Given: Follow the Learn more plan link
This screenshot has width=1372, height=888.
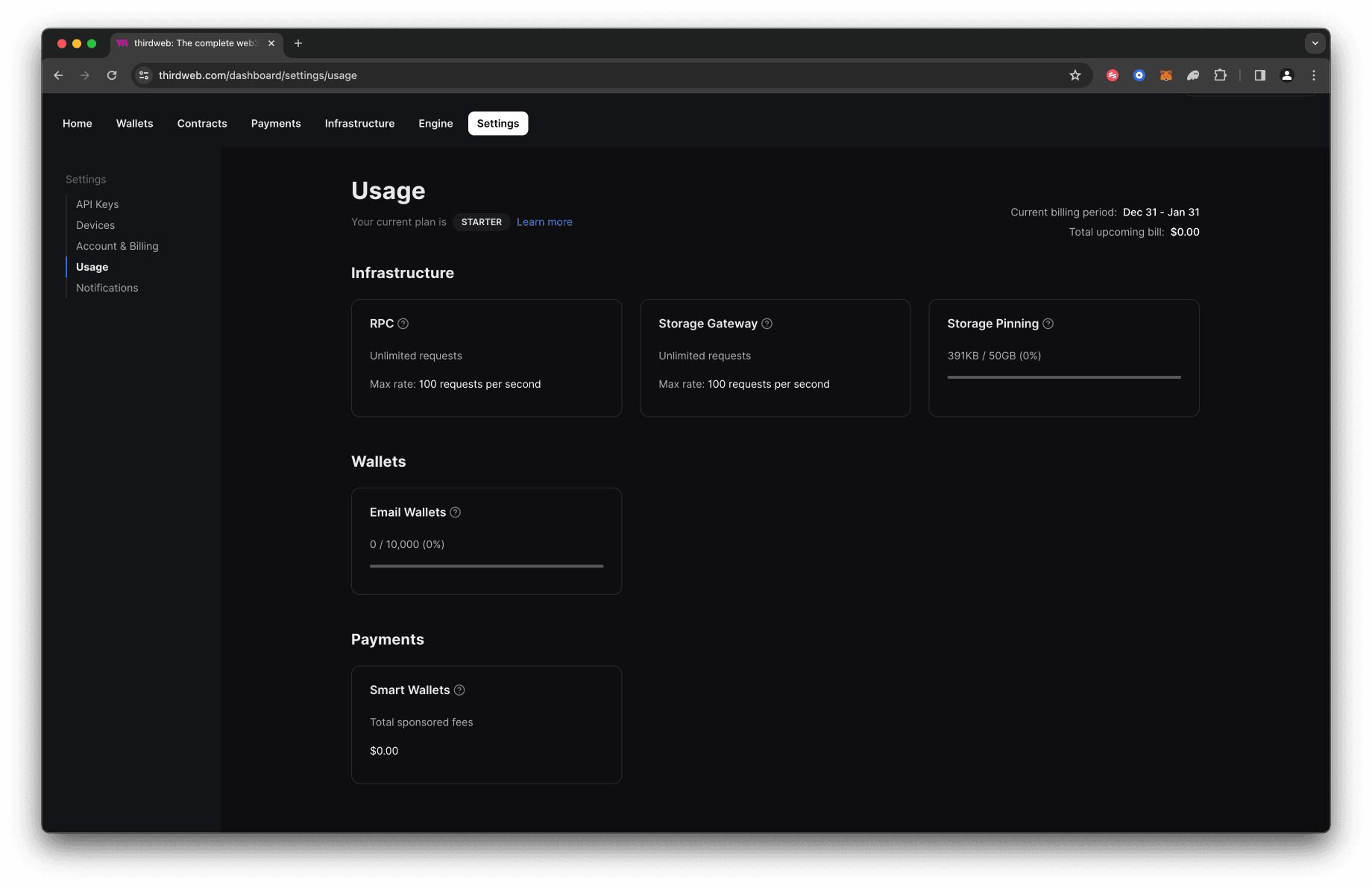Looking at the screenshot, I should pyautogui.click(x=544, y=222).
